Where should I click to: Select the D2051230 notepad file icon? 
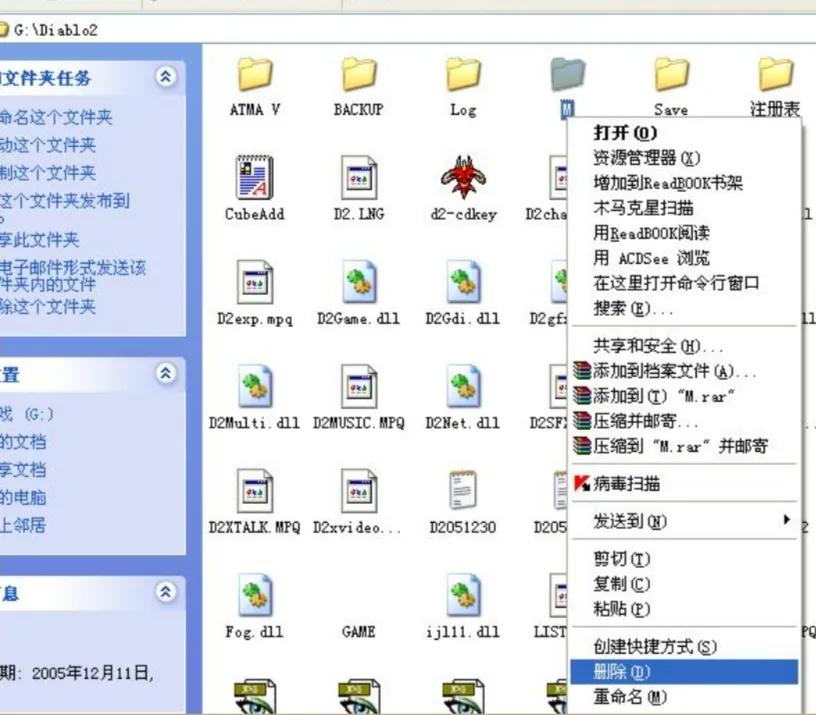pyautogui.click(x=463, y=490)
